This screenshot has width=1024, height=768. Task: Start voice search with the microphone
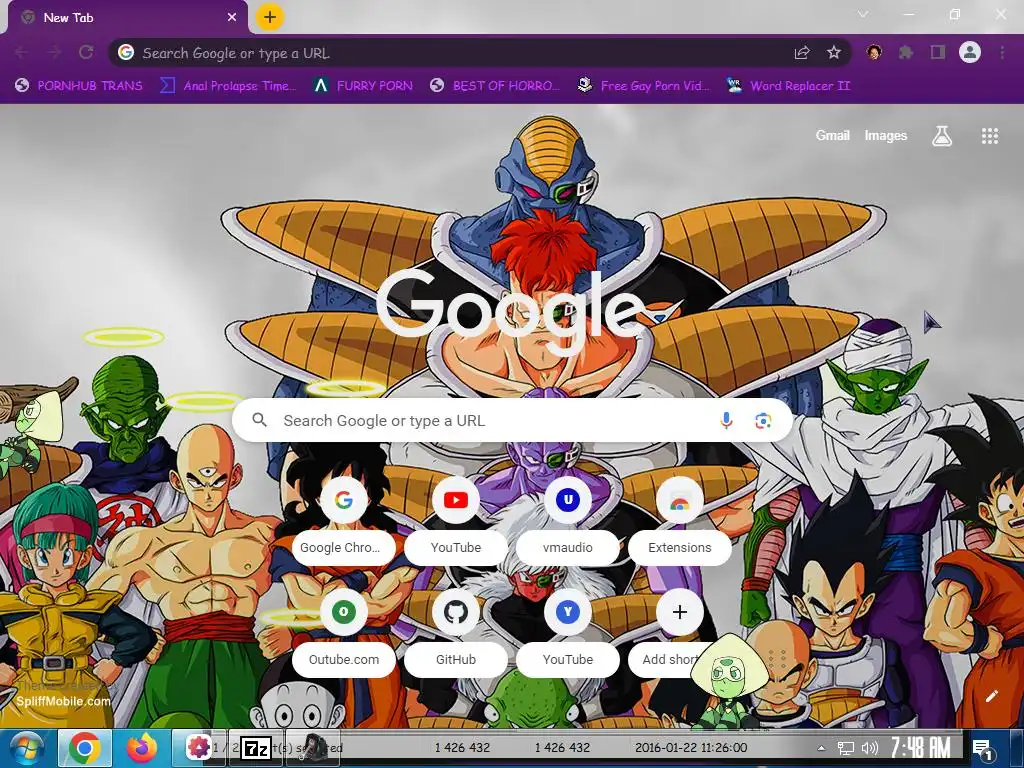tap(726, 421)
